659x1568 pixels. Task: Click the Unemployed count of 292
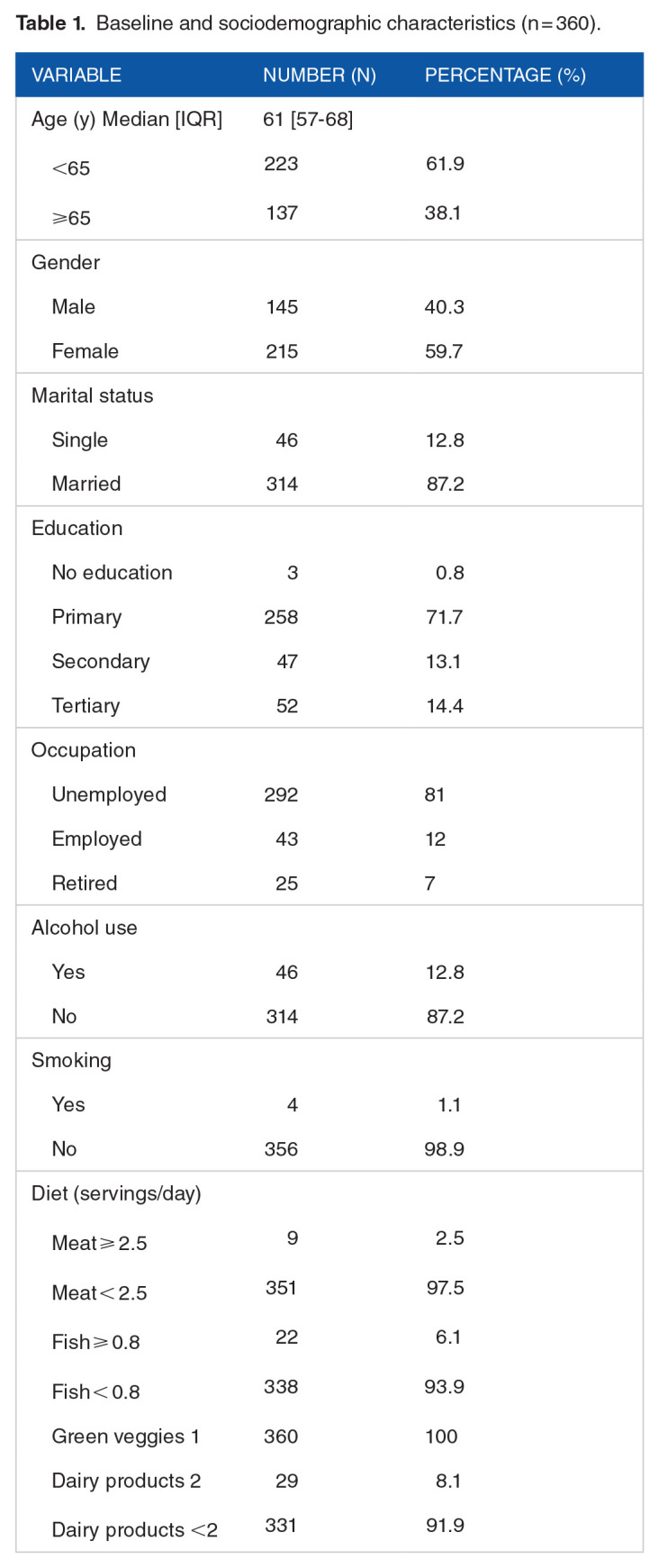click(281, 794)
